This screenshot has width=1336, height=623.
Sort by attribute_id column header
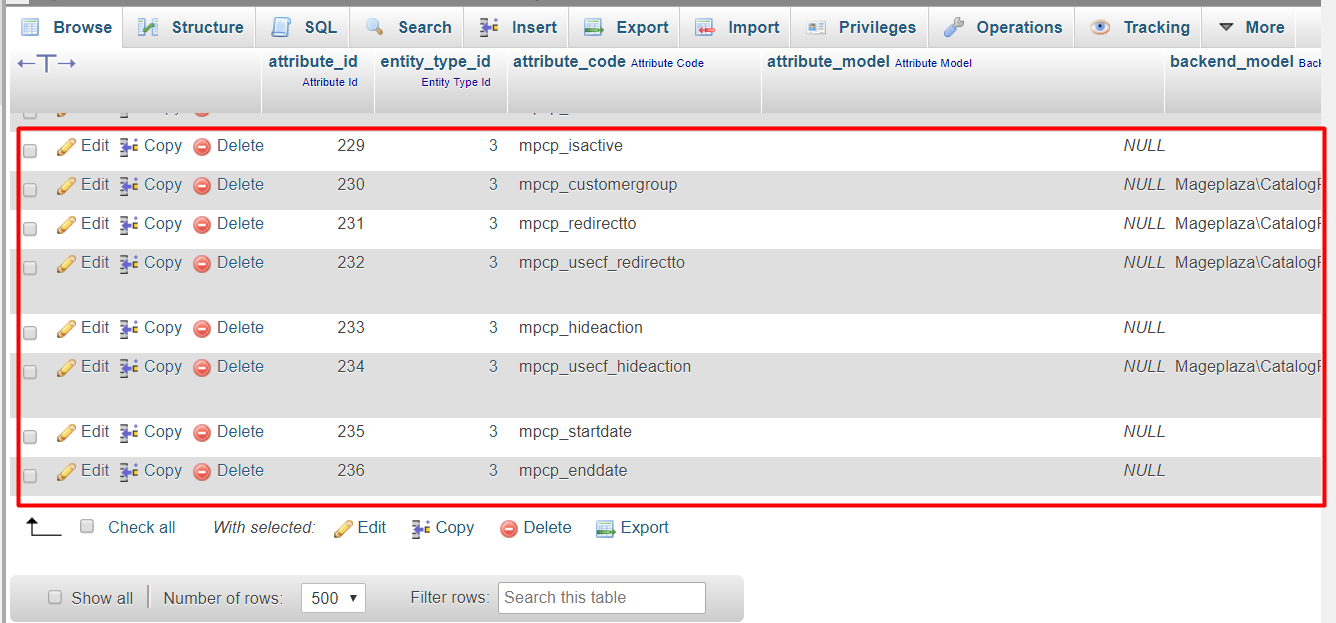click(x=312, y=61)
